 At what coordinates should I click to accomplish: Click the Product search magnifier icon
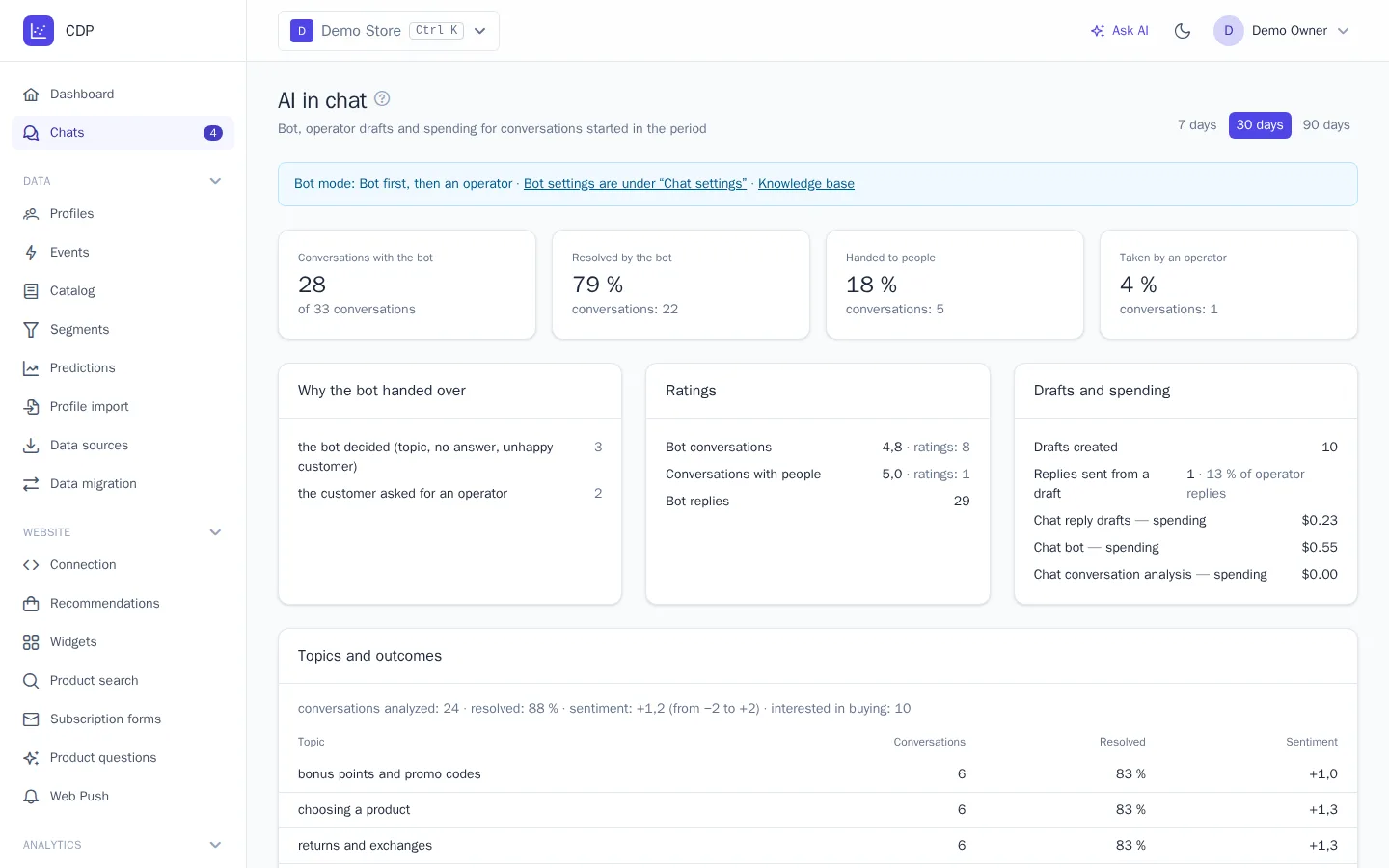coord(31,681)
